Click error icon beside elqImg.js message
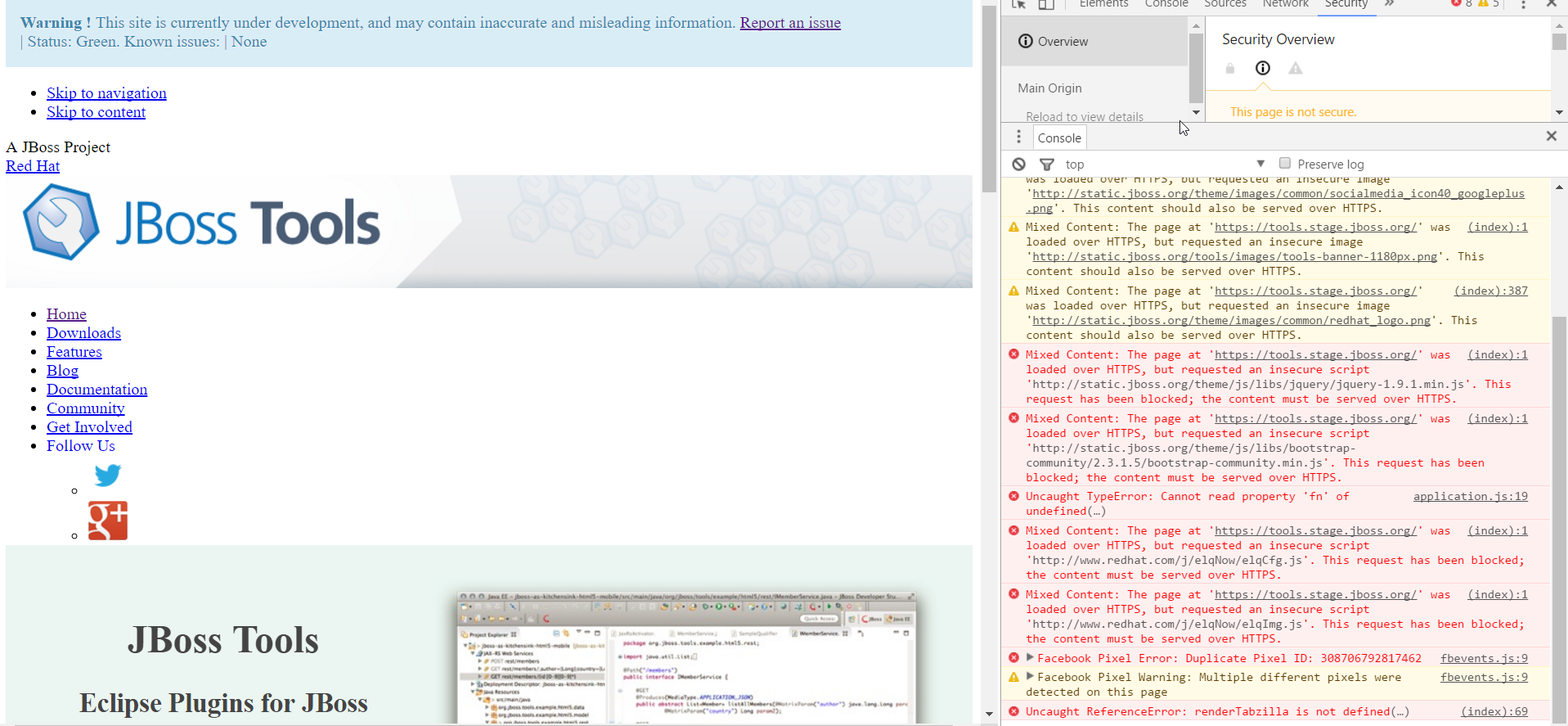This screenshot has height=726, width=1568. pos(1014,594)
